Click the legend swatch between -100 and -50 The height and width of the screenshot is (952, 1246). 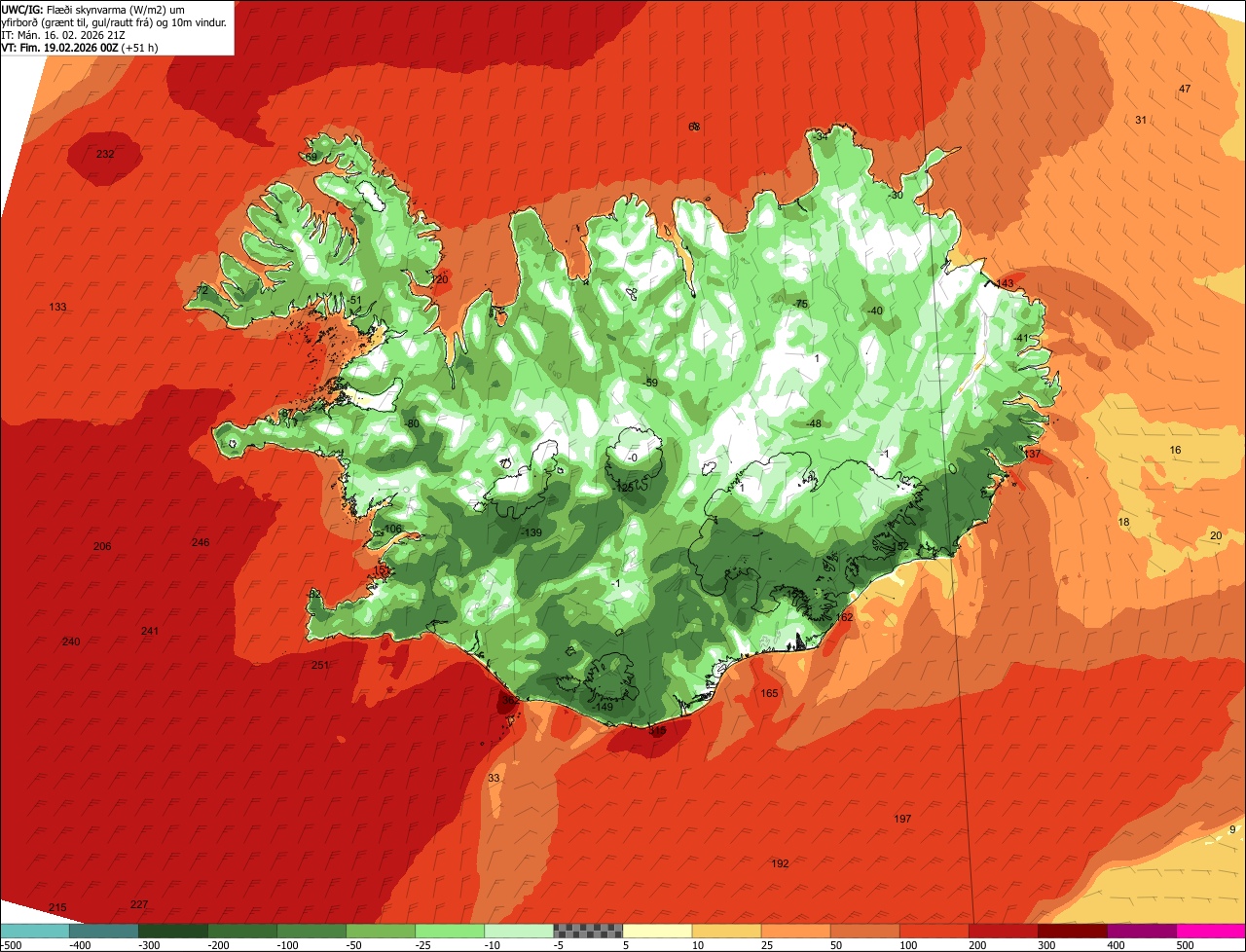311,931
